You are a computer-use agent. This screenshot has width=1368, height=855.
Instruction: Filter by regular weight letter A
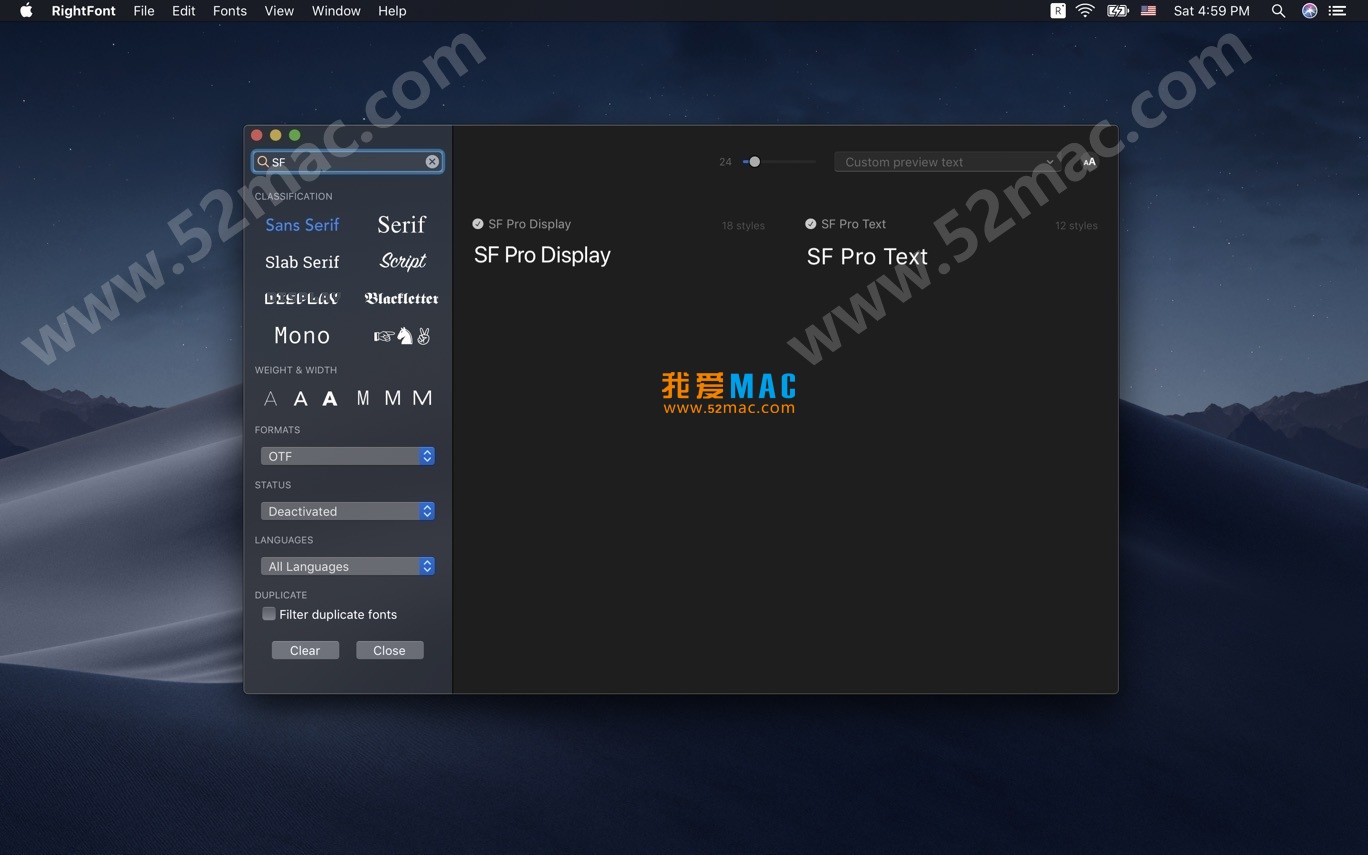pos(300,399)
